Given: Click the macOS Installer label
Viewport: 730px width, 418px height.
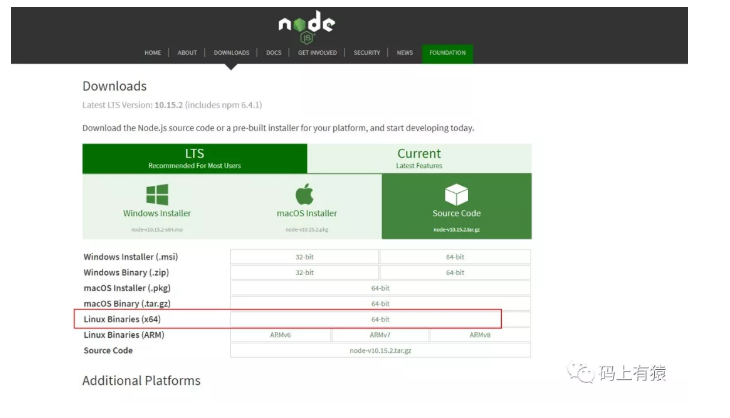Looking at the screenshot, I should coord(306,213).
